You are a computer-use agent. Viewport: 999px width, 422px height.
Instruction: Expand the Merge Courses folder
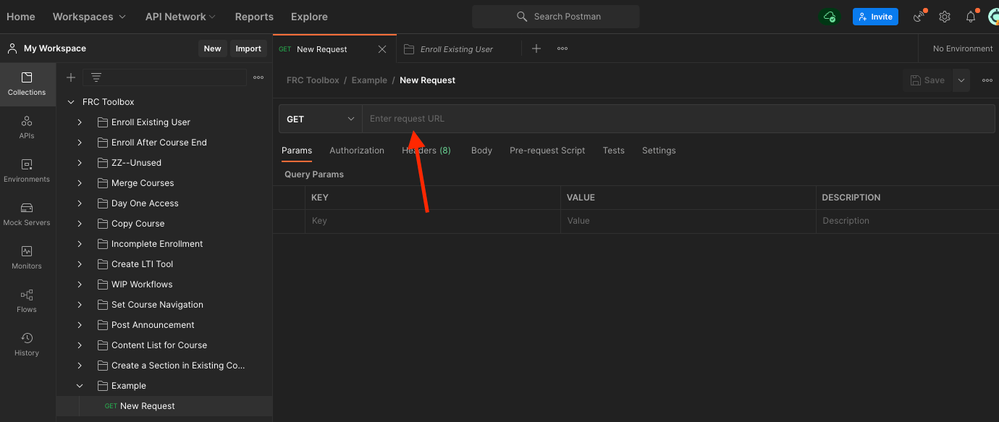79,183
